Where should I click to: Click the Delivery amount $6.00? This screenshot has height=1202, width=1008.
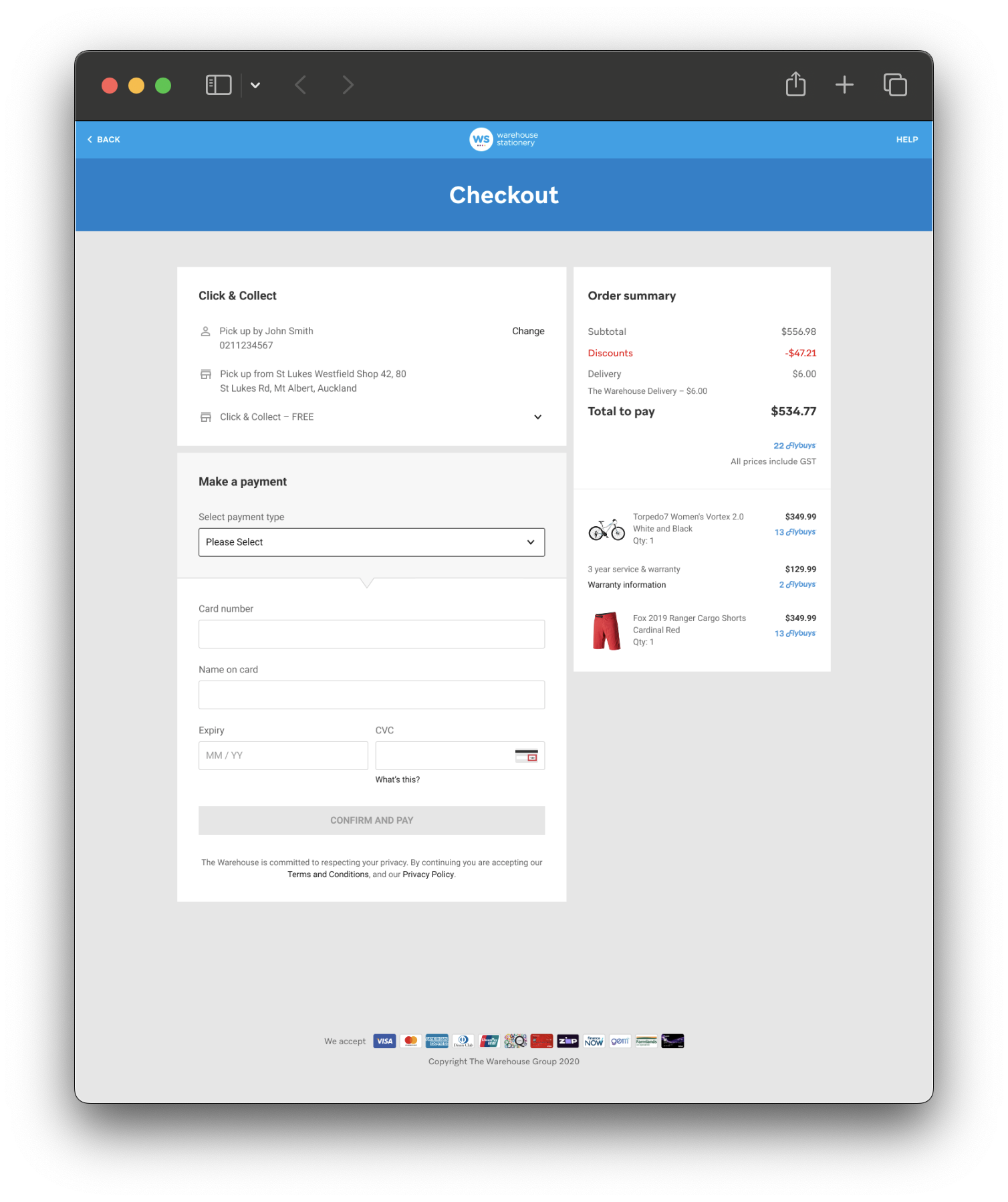click(x=804, y=374)
